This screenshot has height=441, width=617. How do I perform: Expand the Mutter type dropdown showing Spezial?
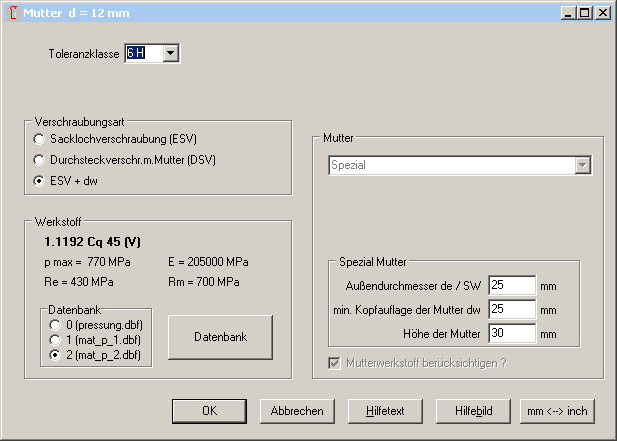point(582,165)
